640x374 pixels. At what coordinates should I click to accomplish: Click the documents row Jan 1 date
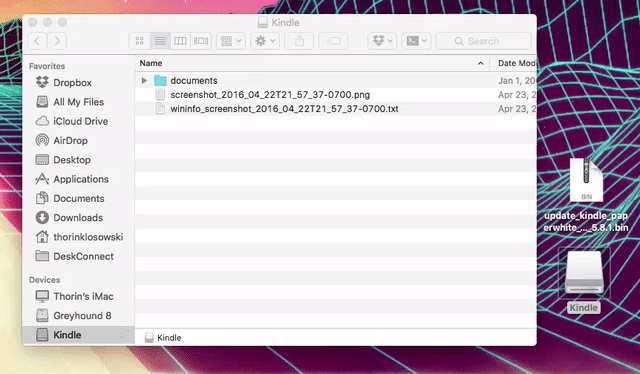517,81
